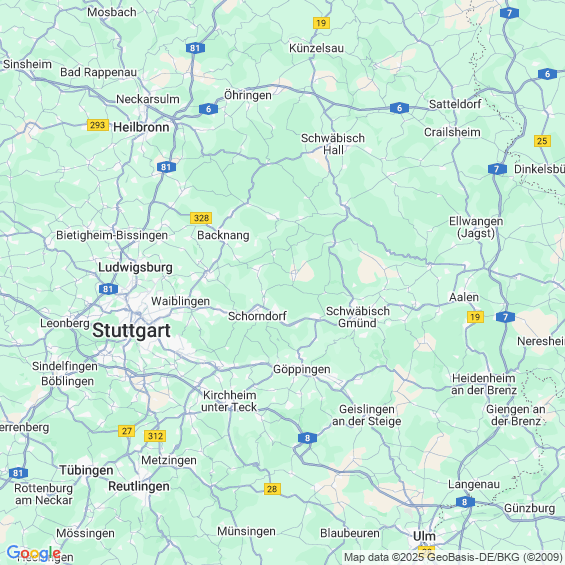Screen dimensions: 565x565
Task: Click the A81 shield near Ludwigsburg
Action: pyautogui.click(x=108, y=289)
